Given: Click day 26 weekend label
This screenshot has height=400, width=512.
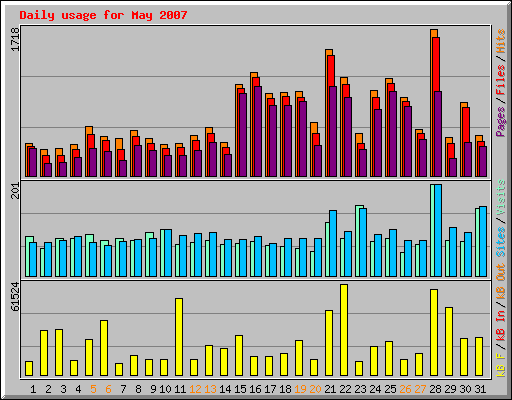Looking at the screenshot, I should click(x=405, y=389).
